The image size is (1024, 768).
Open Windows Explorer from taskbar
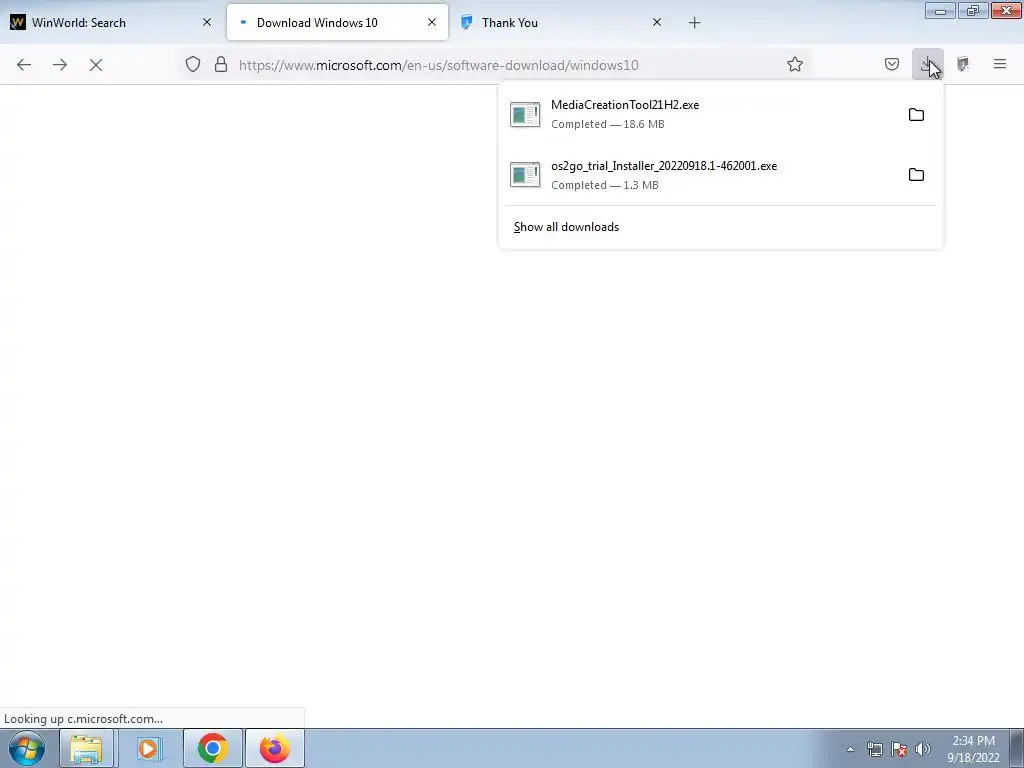click(86, 748)
